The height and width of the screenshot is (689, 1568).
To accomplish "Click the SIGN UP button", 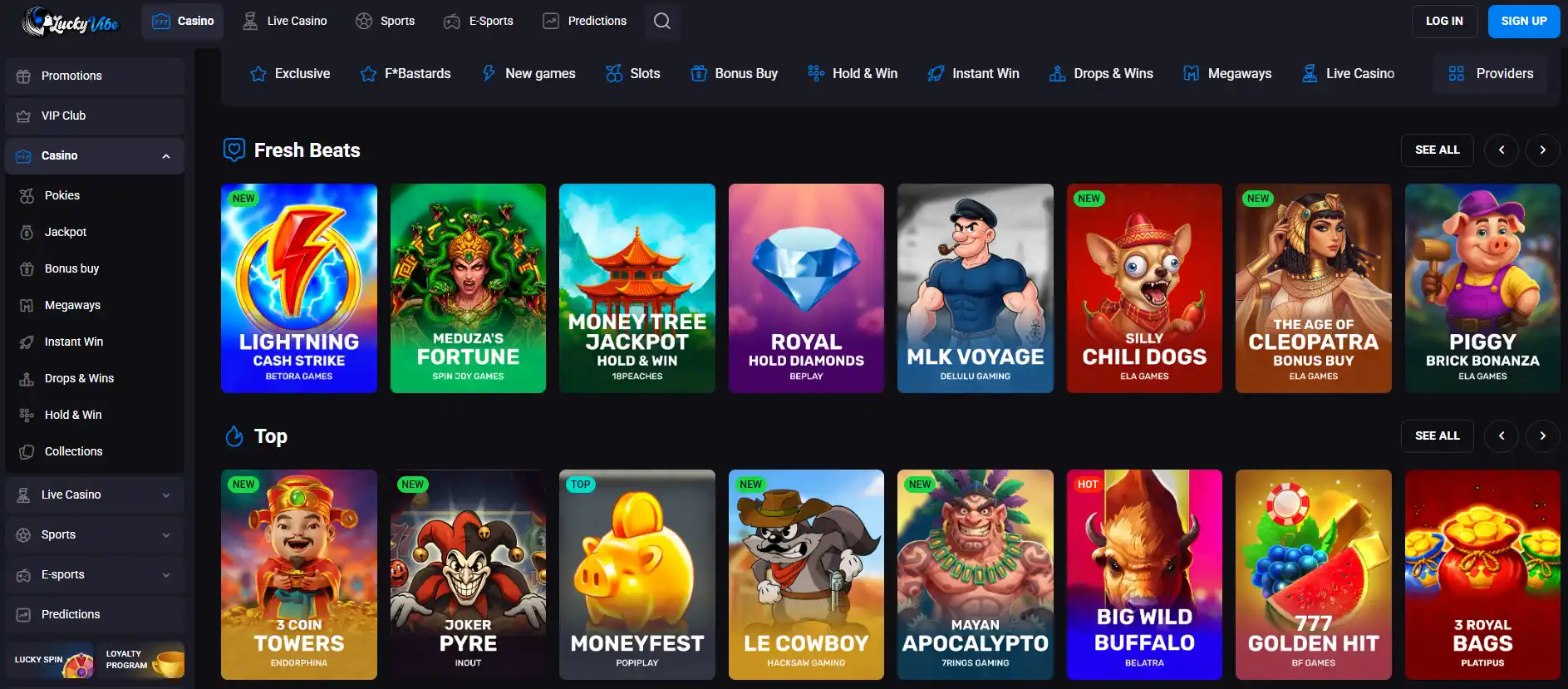I will pyautogui.click(x=1524, y=21).
